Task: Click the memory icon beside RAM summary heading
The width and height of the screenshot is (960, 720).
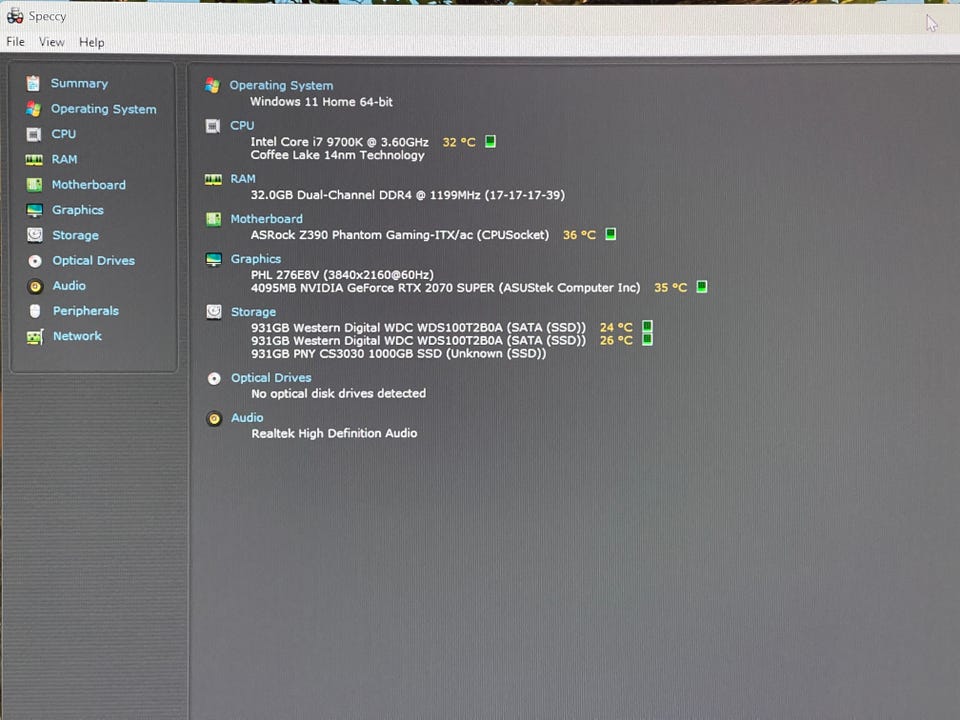Action: 213,179
